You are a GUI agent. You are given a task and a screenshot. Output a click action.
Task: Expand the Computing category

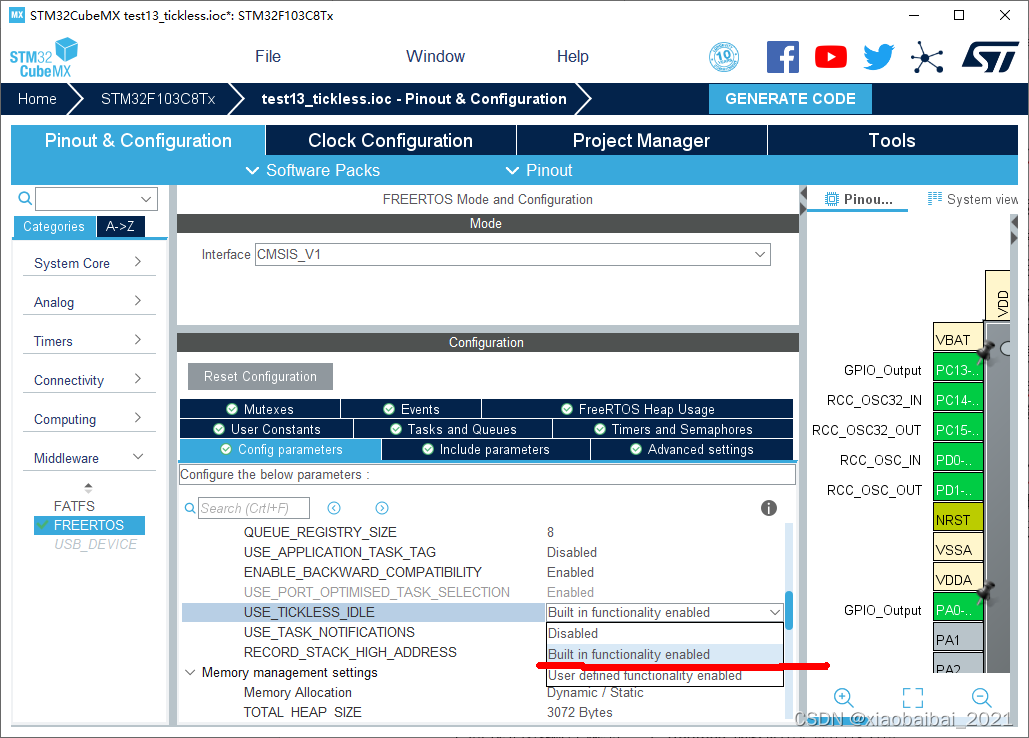[x=89, y=419]
